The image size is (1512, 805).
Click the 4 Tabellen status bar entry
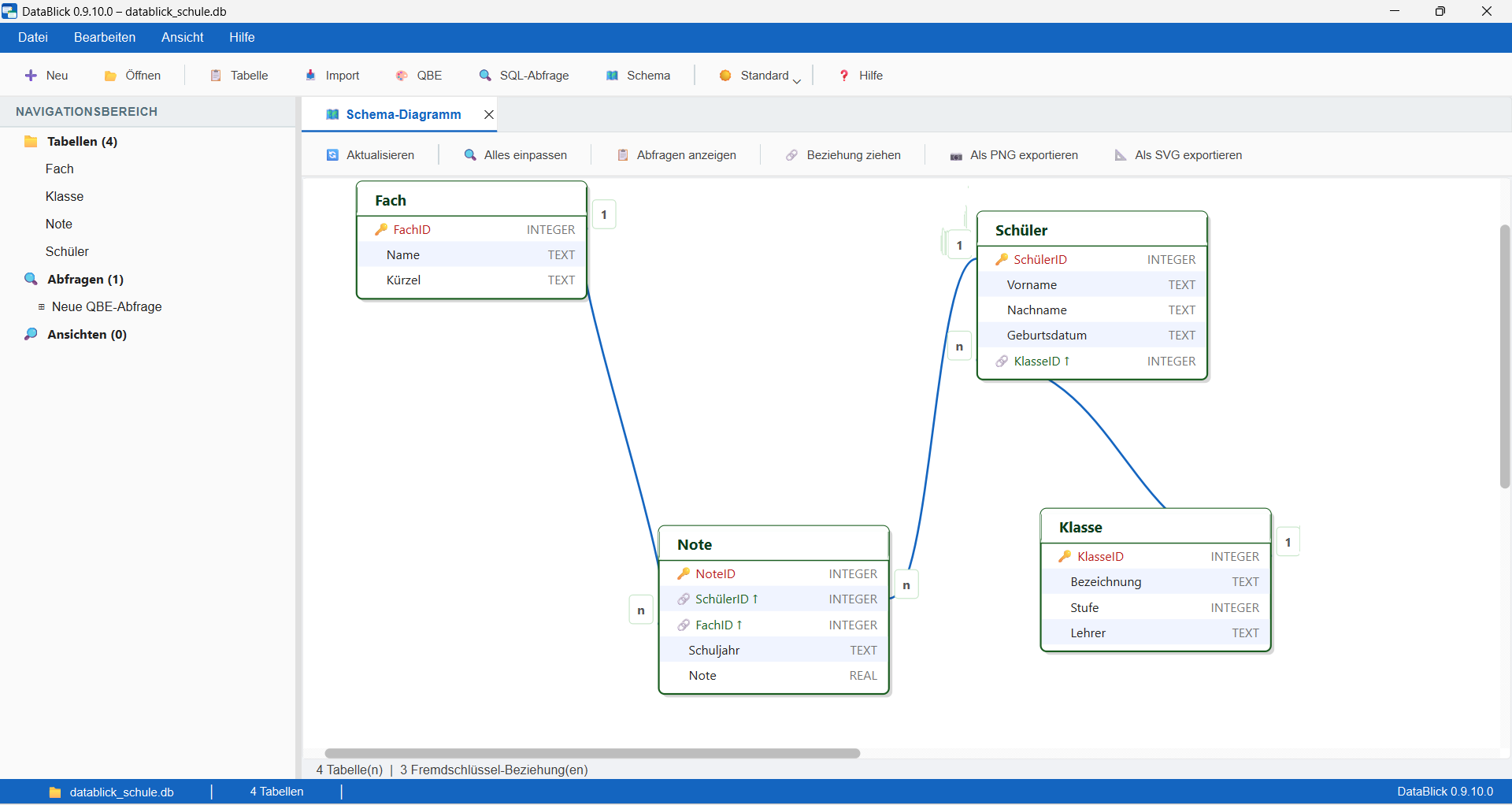276,792
